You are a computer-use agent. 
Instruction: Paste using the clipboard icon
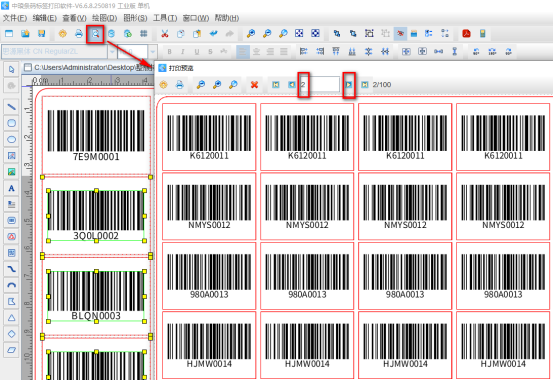pos(197,34)
